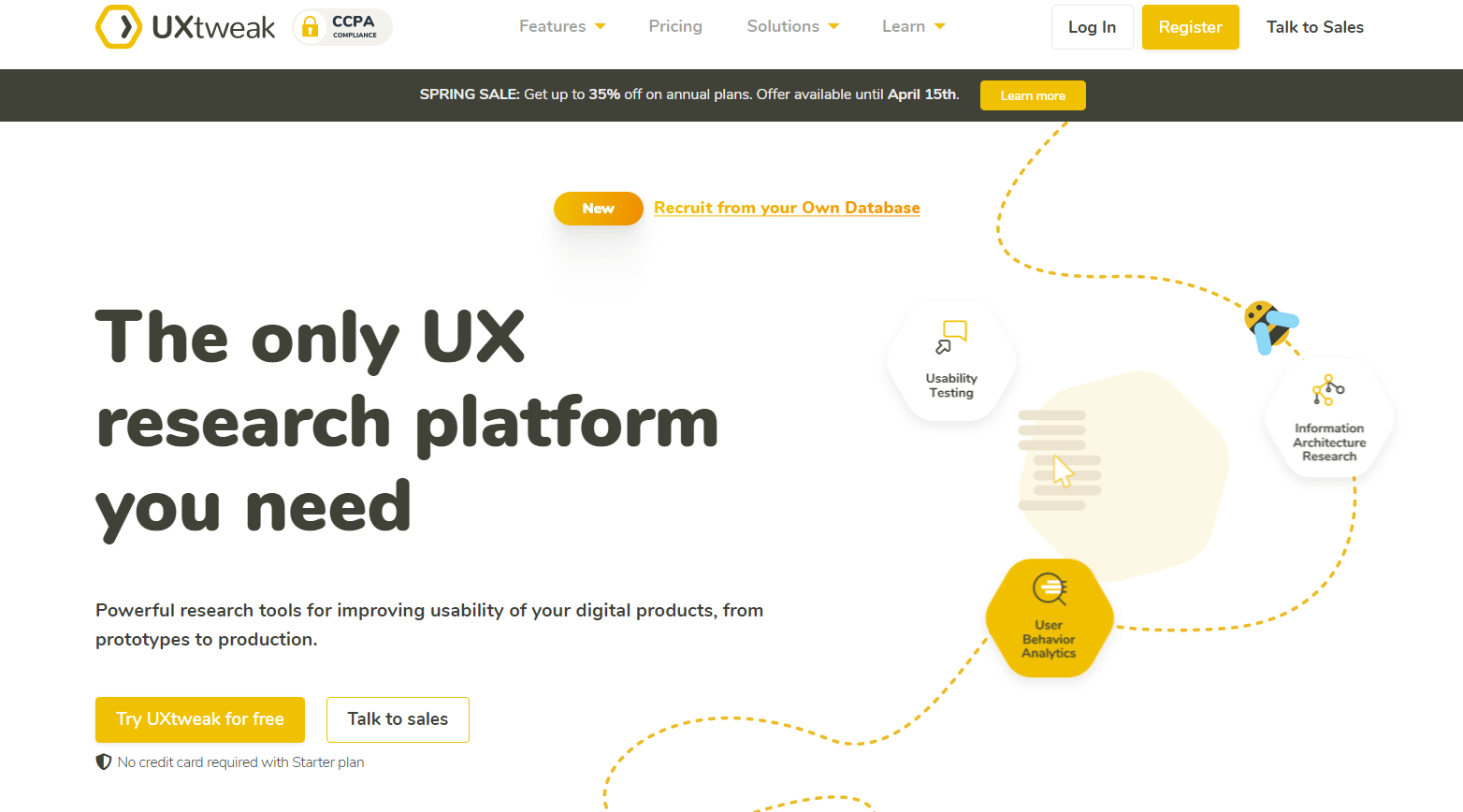The height and width of the screenshot is (812, 1463).
Task: Click the yellow Register button
Action: pyautogui.click(x=1190, y=27)
